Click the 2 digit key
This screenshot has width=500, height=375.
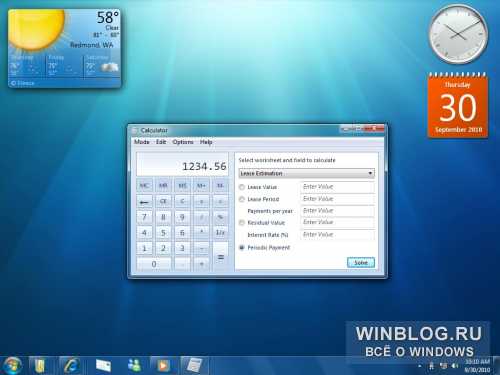point(163,248)
